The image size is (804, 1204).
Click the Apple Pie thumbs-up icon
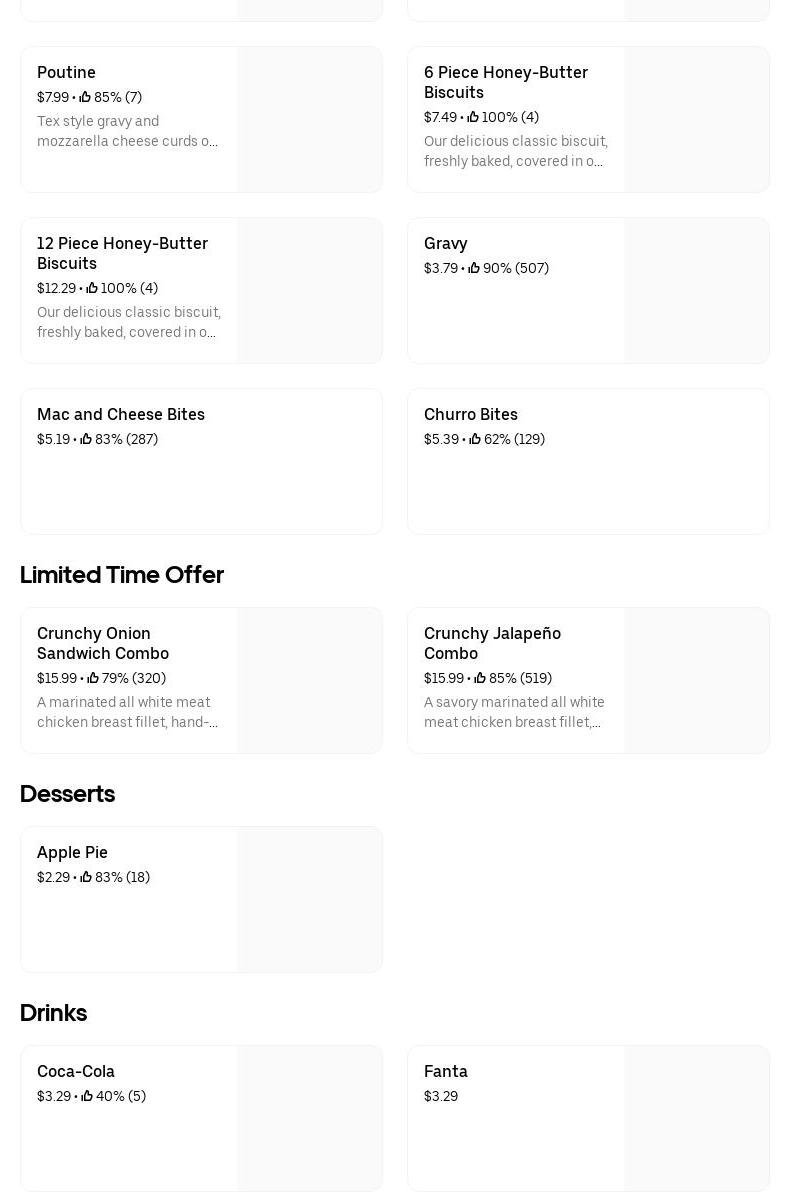click(86, 877)
